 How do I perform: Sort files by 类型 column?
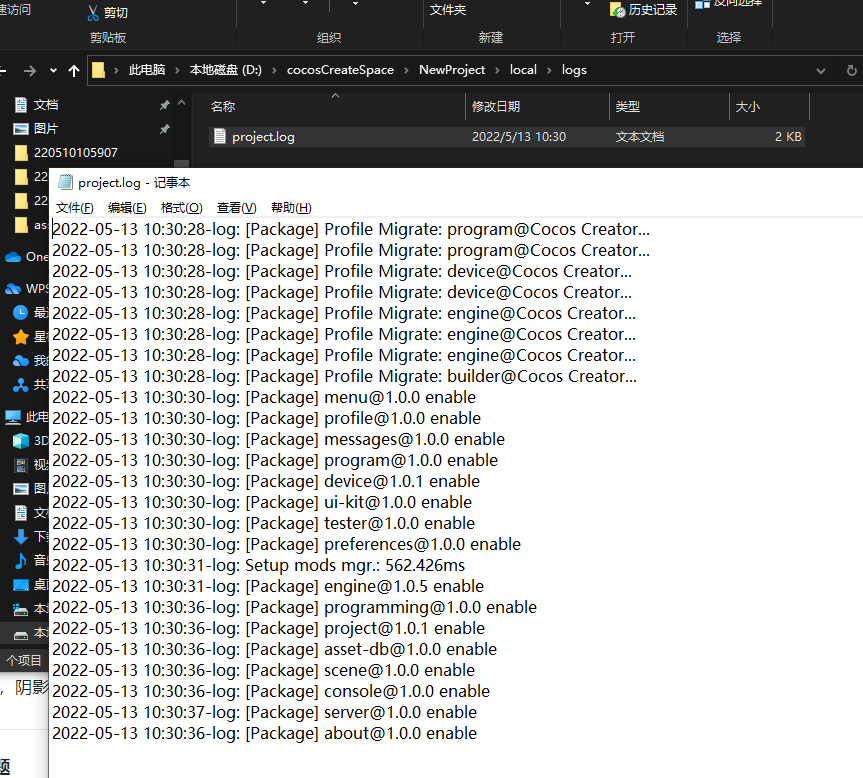(x=627, y=107)
